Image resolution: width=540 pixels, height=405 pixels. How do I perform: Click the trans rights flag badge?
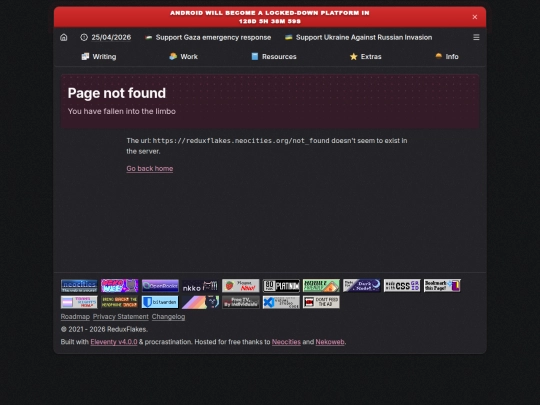coord(79,302)
